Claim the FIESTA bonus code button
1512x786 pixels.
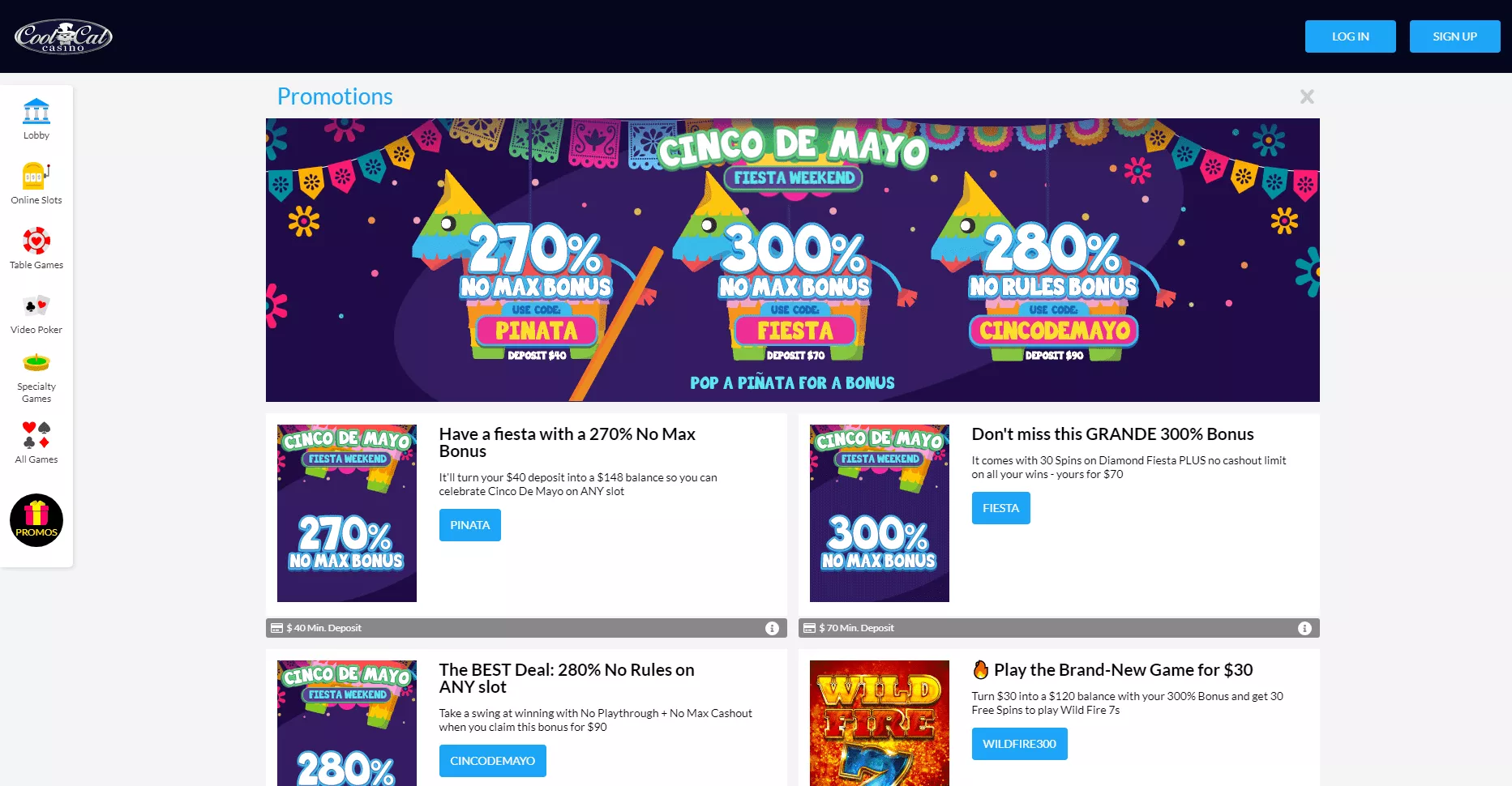[x=1001, y=508]
